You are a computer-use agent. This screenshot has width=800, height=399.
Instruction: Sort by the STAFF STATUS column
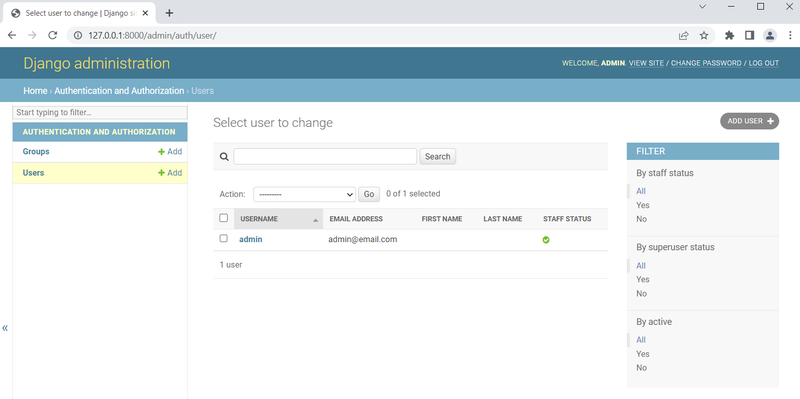[567, 219]
